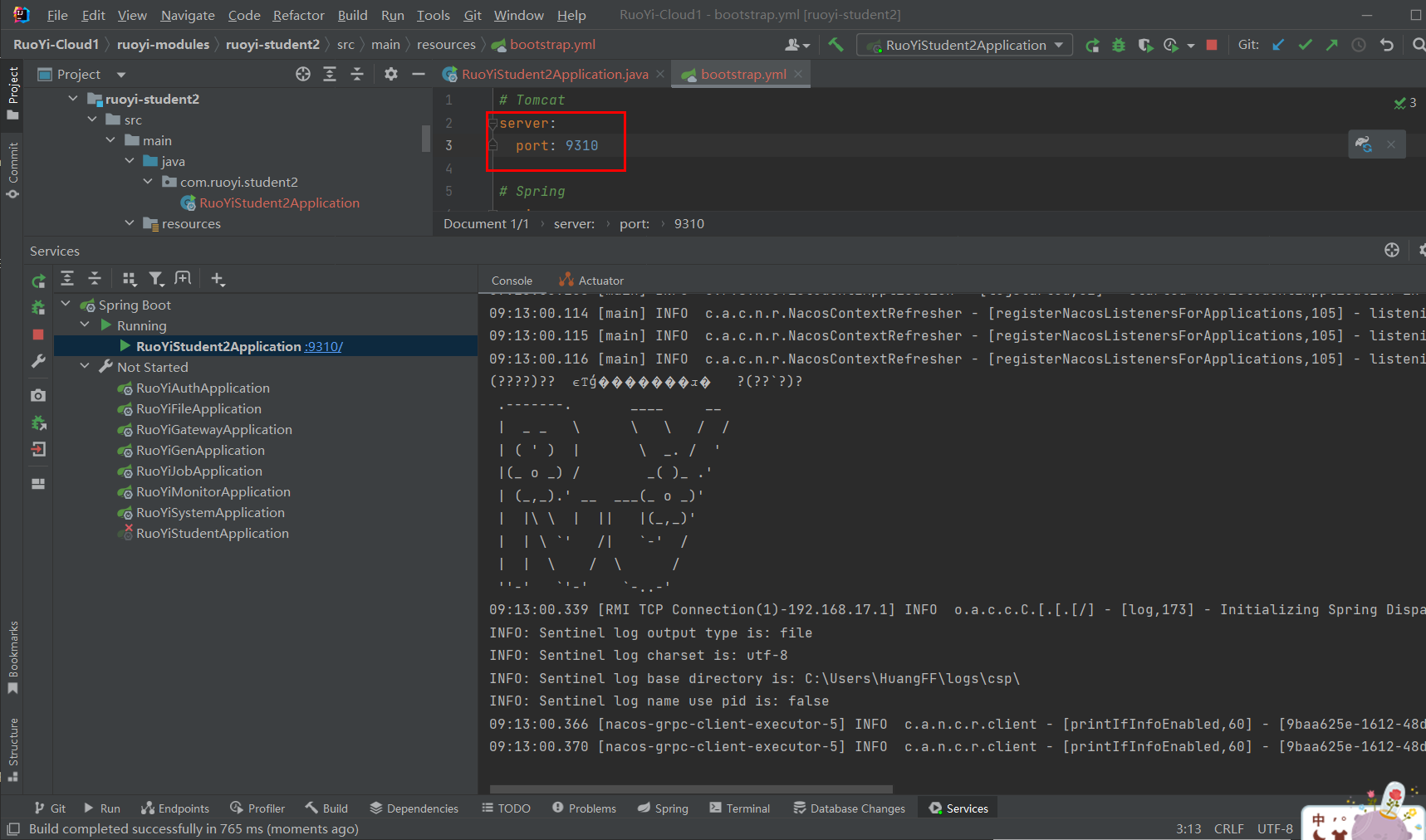Viewport: 1426px width, 840px height.
Task: Open the Tools menu
Action: [x=433, y=15]
